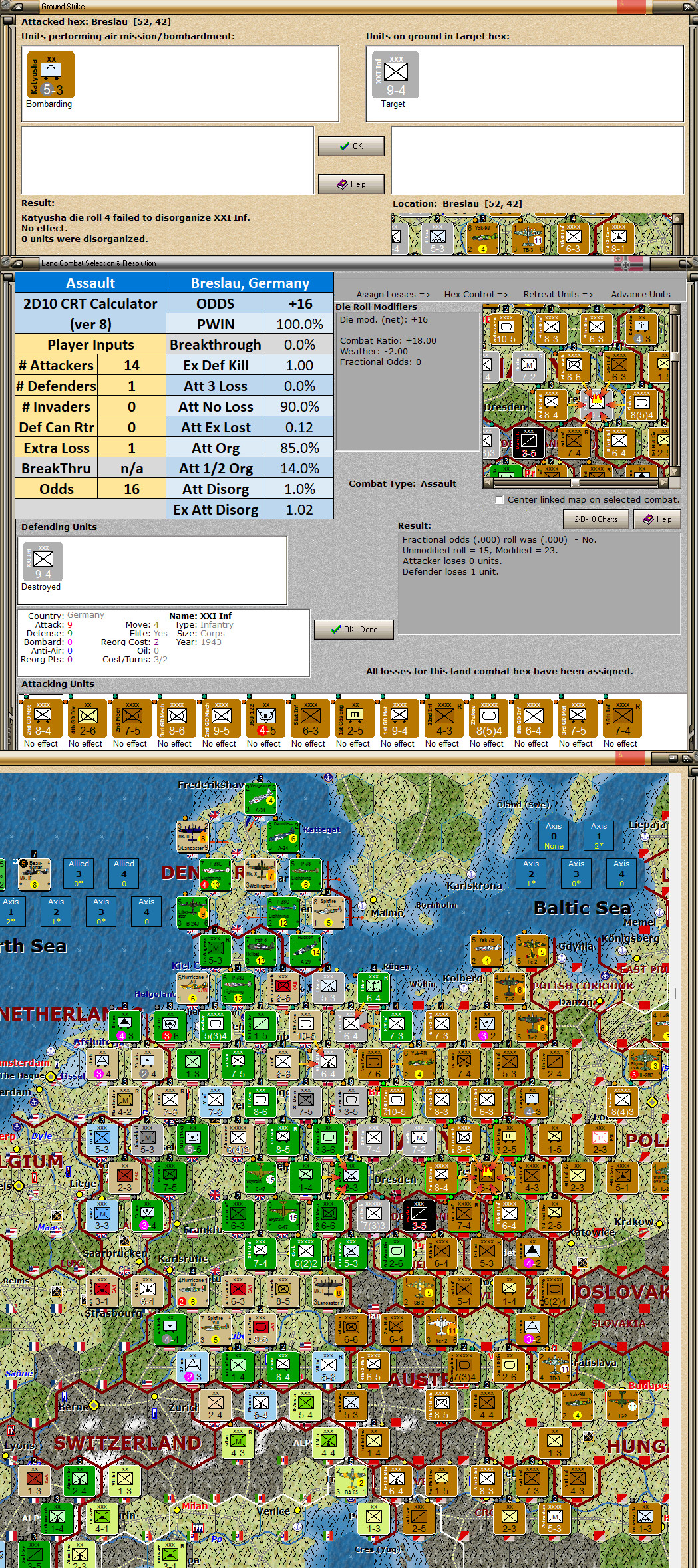The height and width of the screenshot is (1568, 698).
Task: Click scroll-left arrow of combat minimap
Action: (487, 483)
